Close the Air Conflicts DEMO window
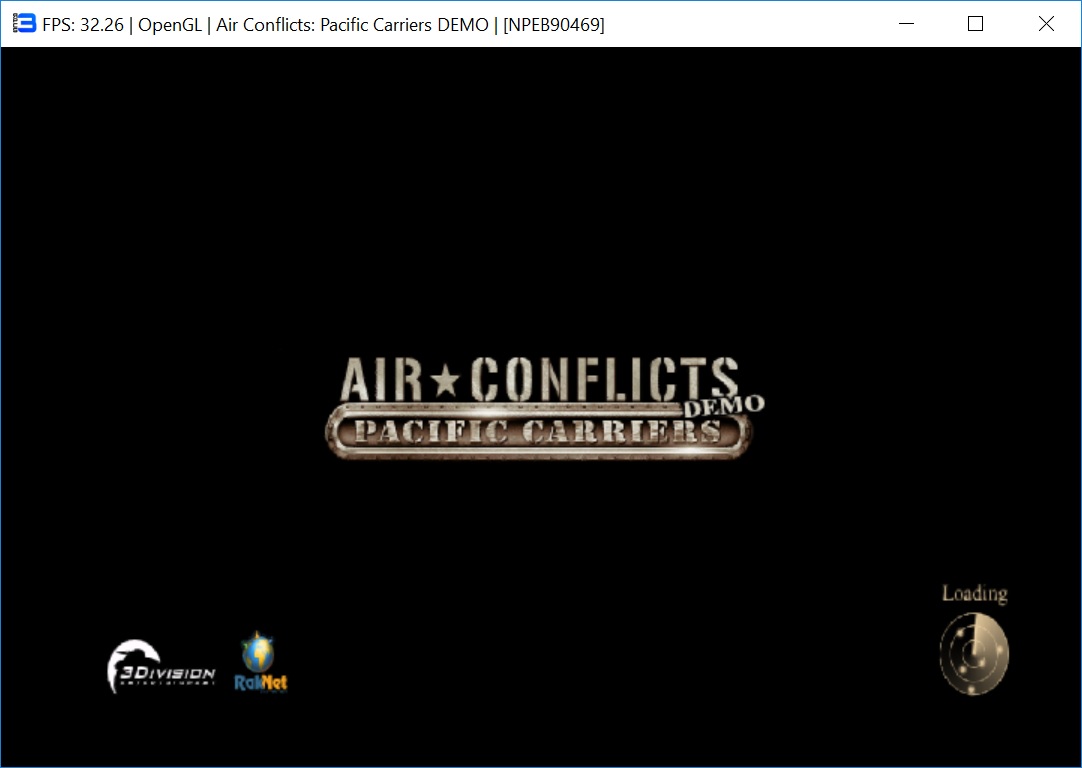 [1045, 23]
